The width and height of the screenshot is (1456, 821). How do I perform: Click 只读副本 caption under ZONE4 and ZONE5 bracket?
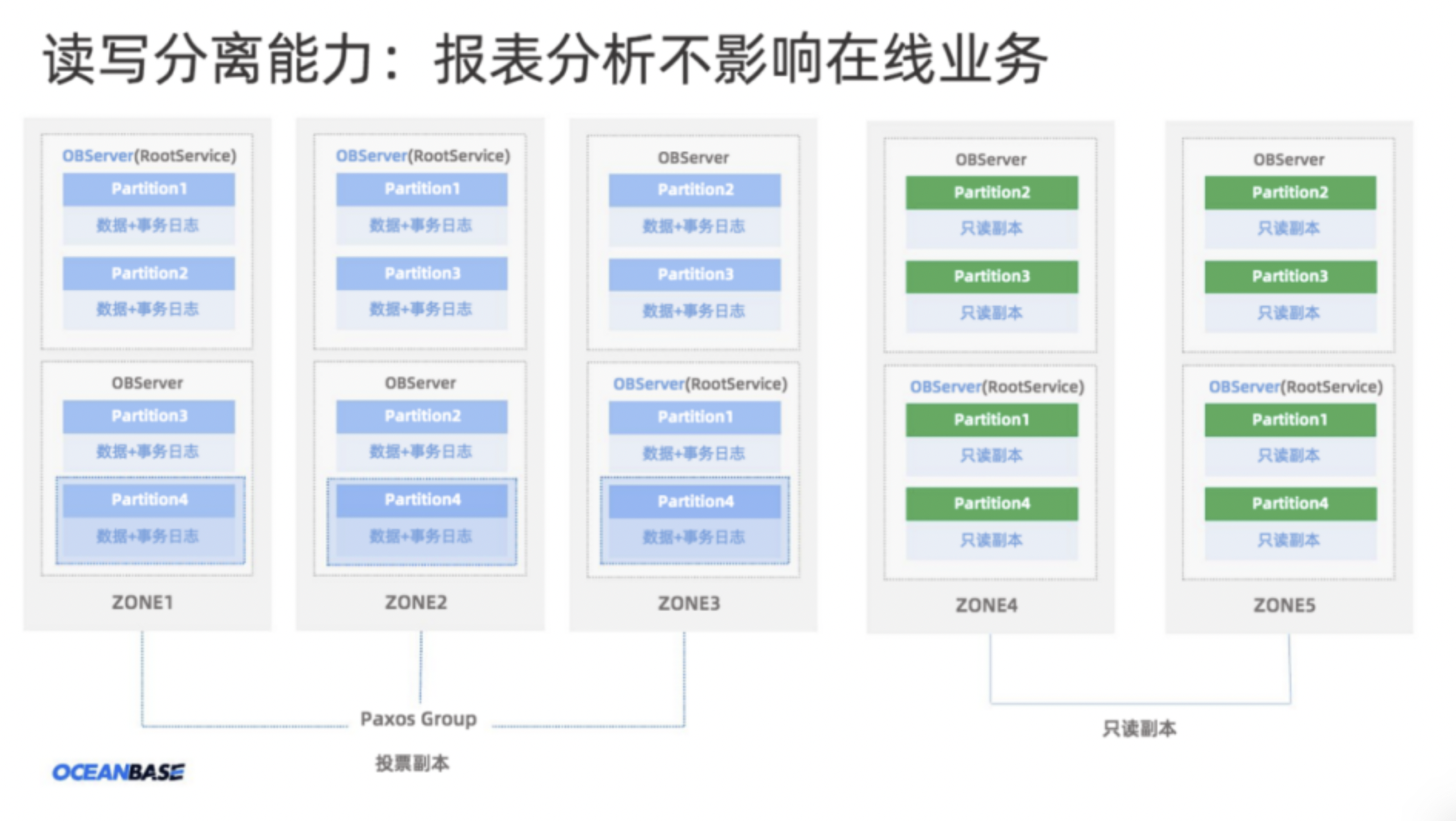(1139, 729)
